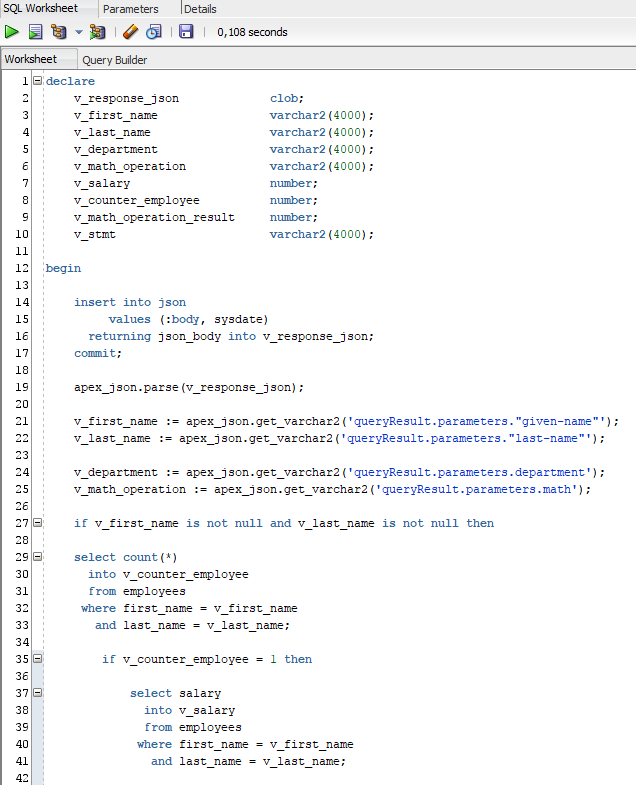
Task: Click line number 42 in the gutter
Action: point(22,778)
